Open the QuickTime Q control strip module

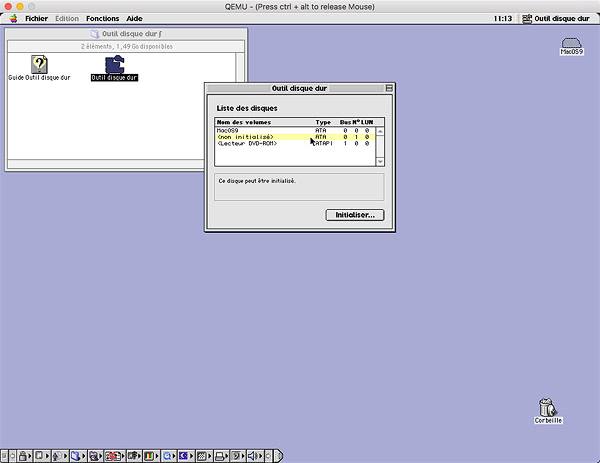coord(169,456)
